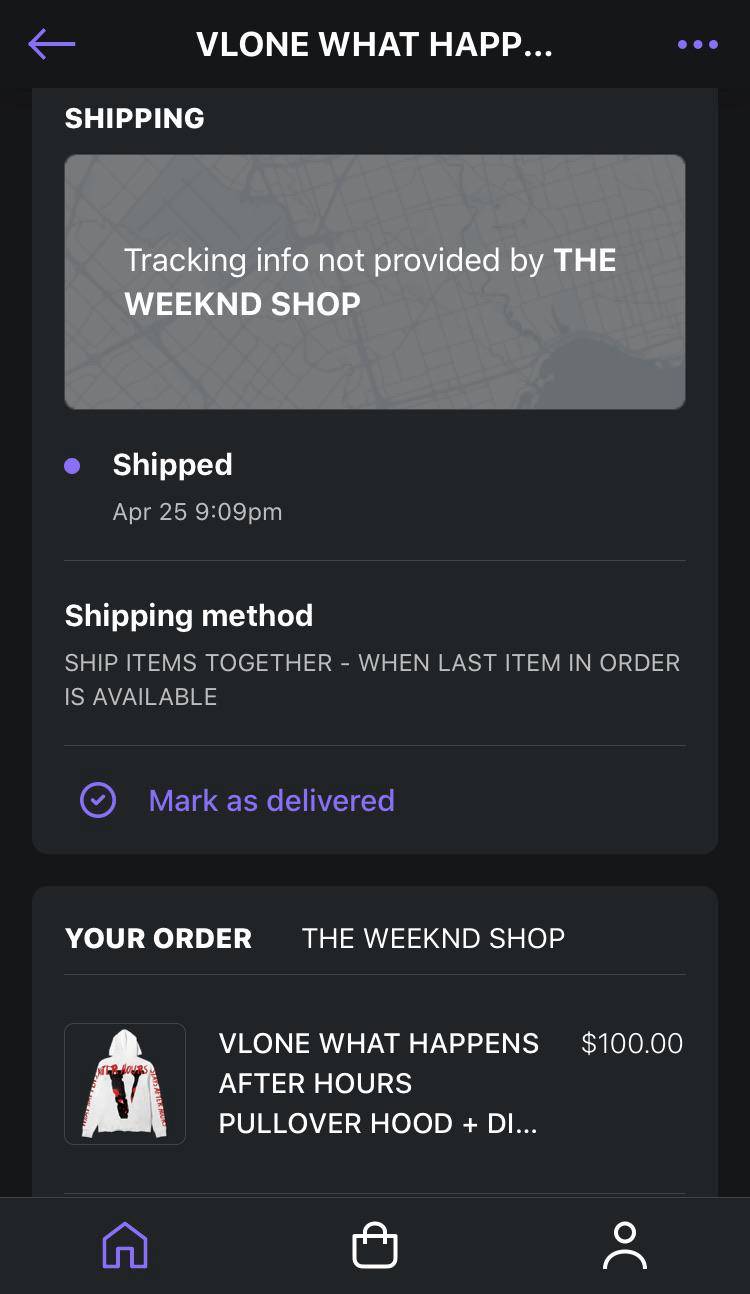This screenshot has height=1294, width=750.
Task: Click the VLONE WHAT HAPP... title bar heading
Action: pos(377,44)
